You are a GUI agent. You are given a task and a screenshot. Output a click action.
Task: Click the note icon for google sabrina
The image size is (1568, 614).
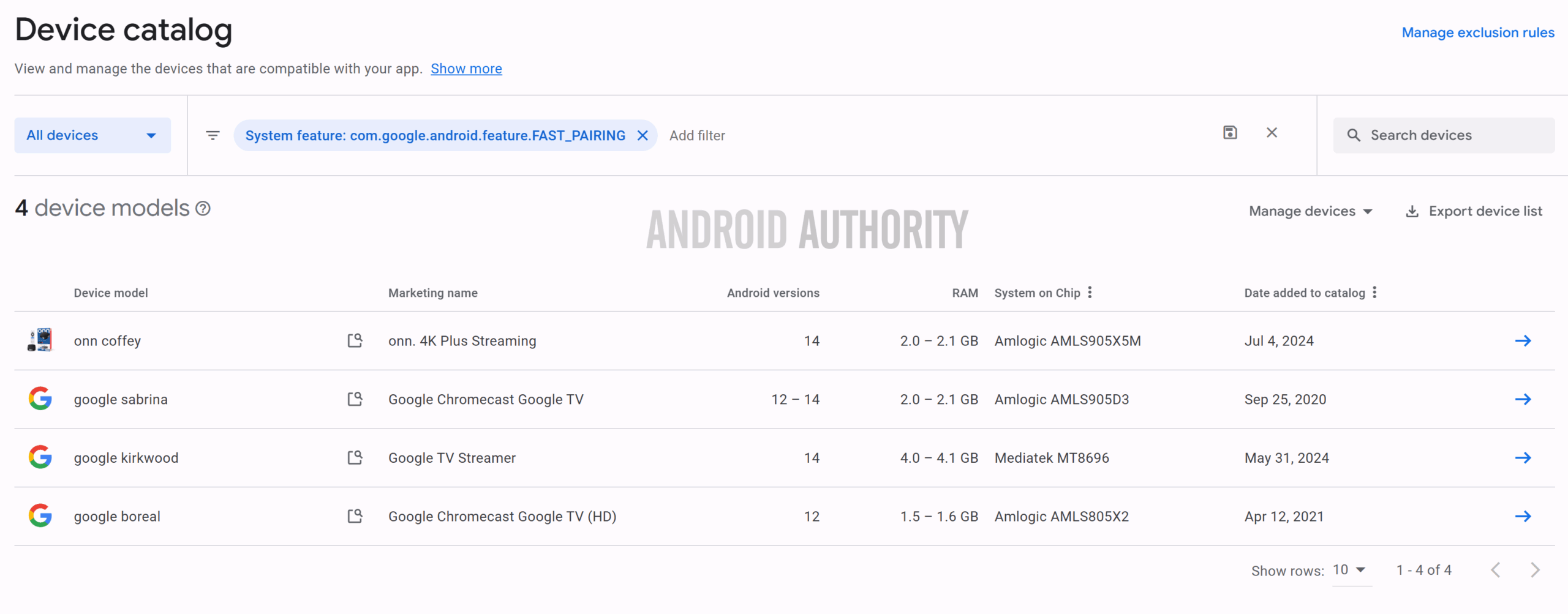[355, 399]
